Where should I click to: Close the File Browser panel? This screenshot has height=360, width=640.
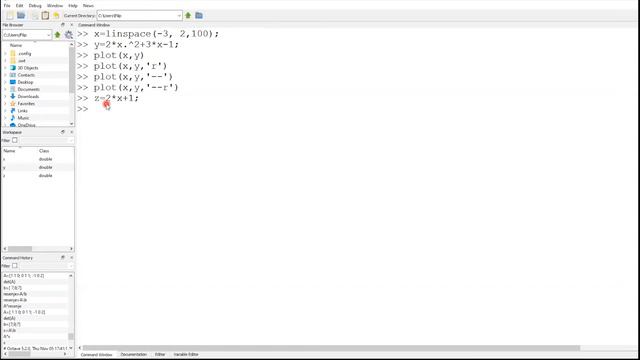pyautogui.click(x=72, y=25)
